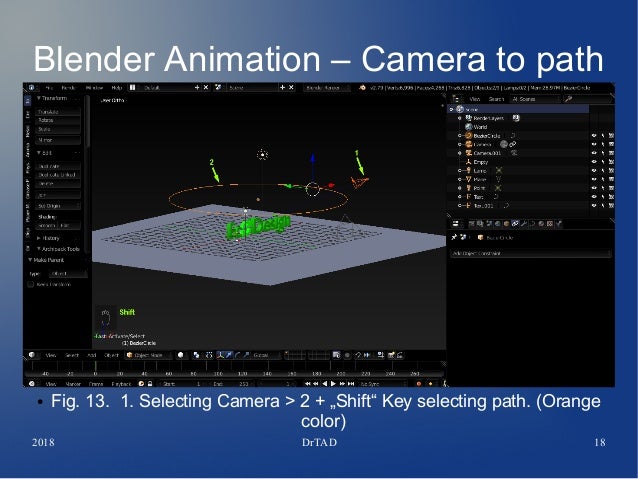Open the Constraints tab in properties editor
638x479 pixels.
click(515, 223)
